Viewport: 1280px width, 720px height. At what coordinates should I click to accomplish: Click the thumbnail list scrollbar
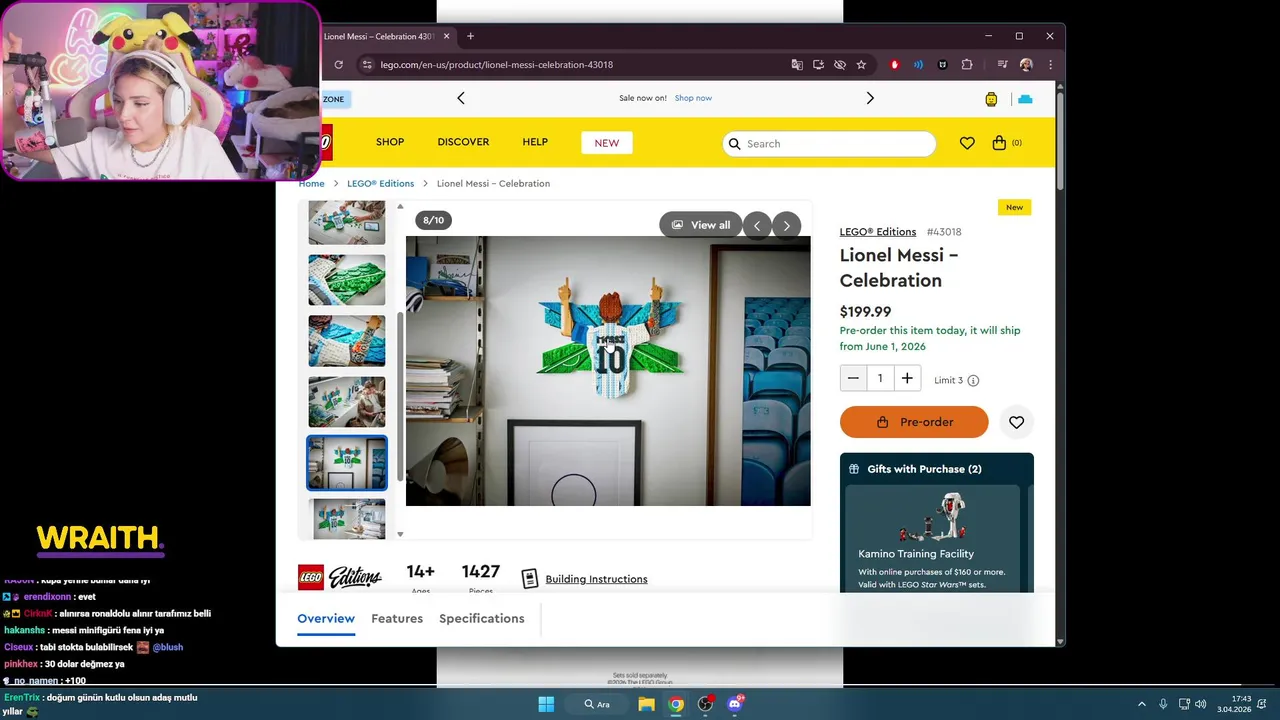click(x=400, y=395)
